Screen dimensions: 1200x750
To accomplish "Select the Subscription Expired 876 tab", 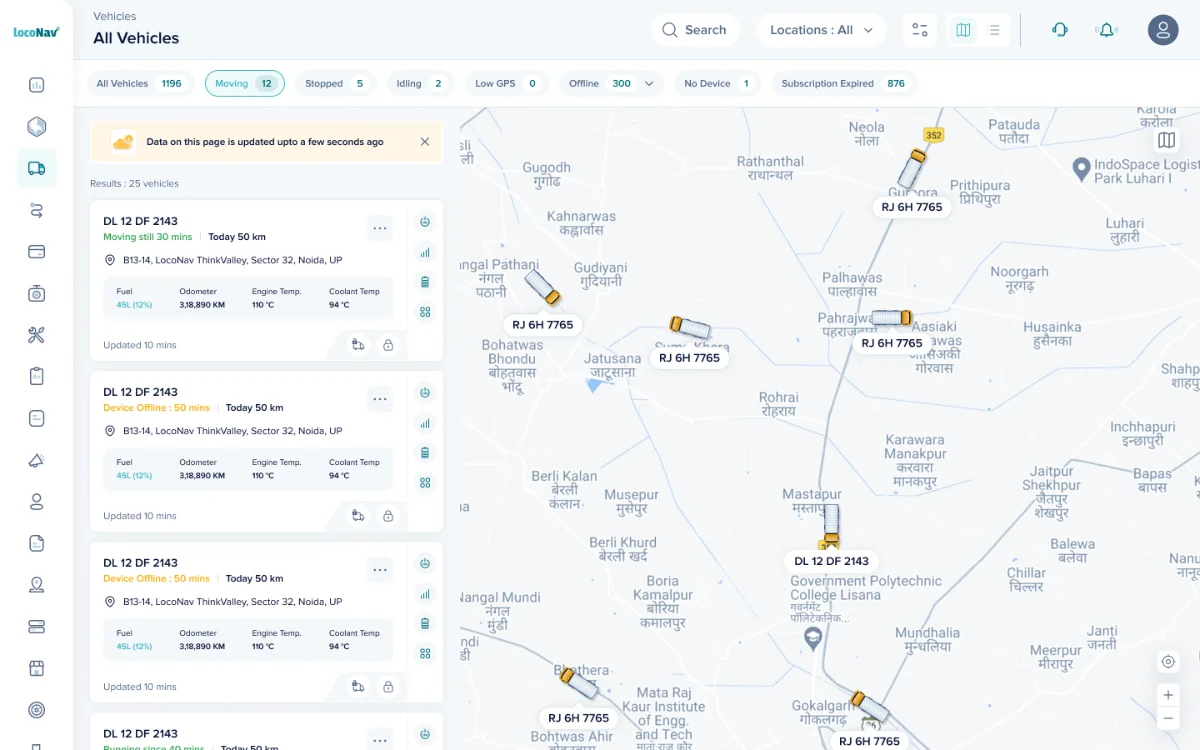I will 843,84.
